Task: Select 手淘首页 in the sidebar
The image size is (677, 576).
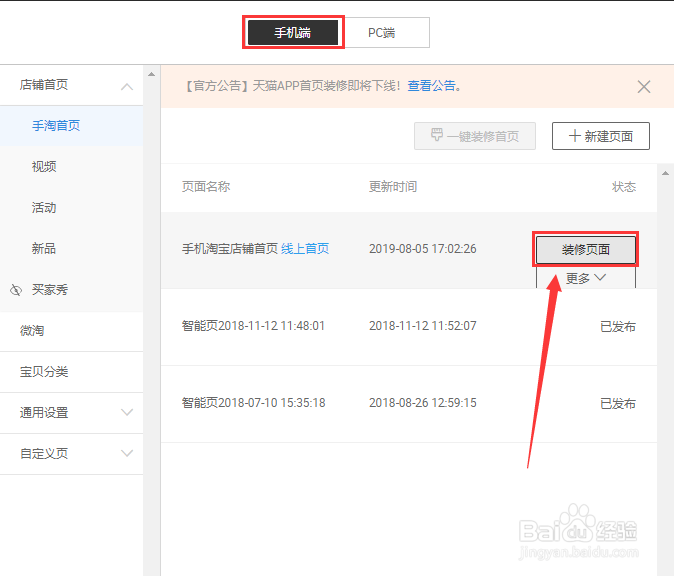Action: pyautogui.click(x=56, y=126)
